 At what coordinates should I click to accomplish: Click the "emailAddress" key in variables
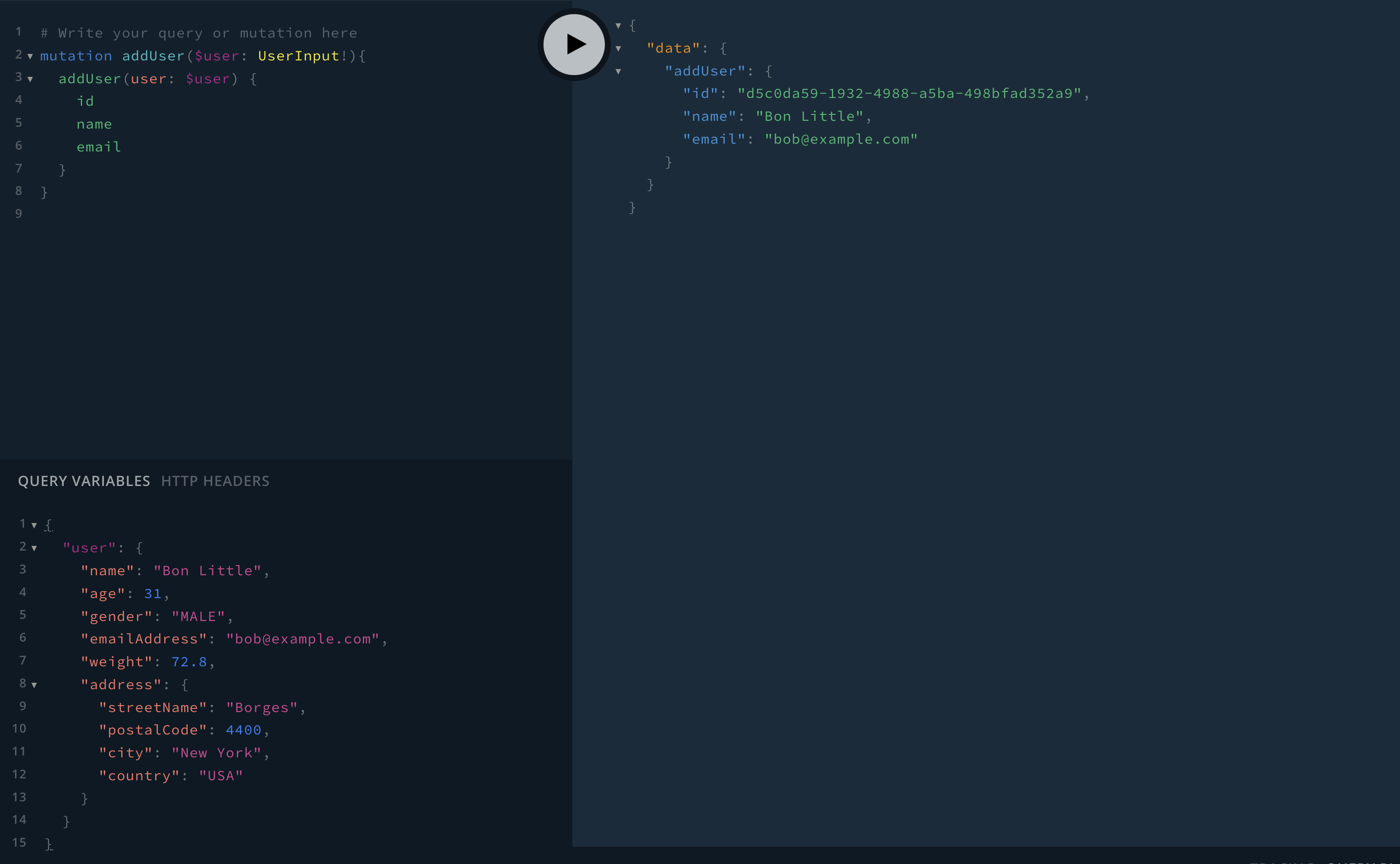coord(143,639)
